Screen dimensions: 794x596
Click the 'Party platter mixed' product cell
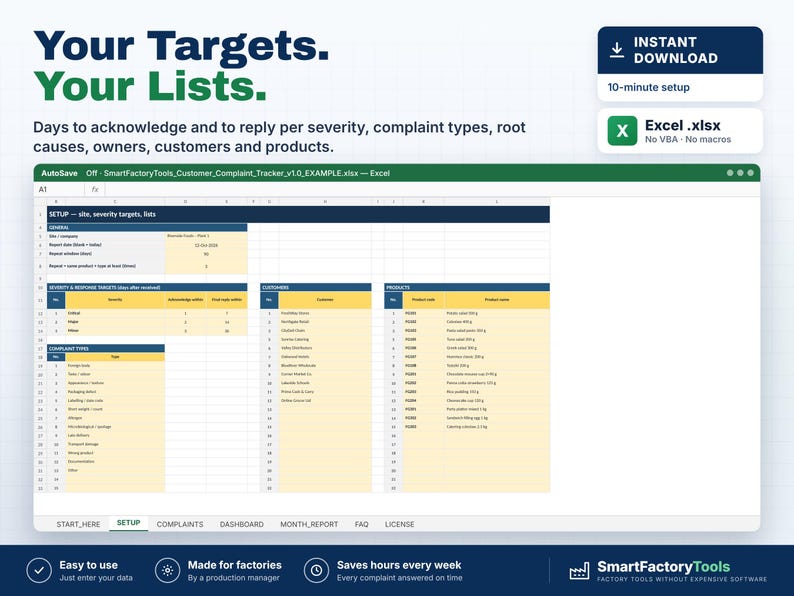coord(497,409)
